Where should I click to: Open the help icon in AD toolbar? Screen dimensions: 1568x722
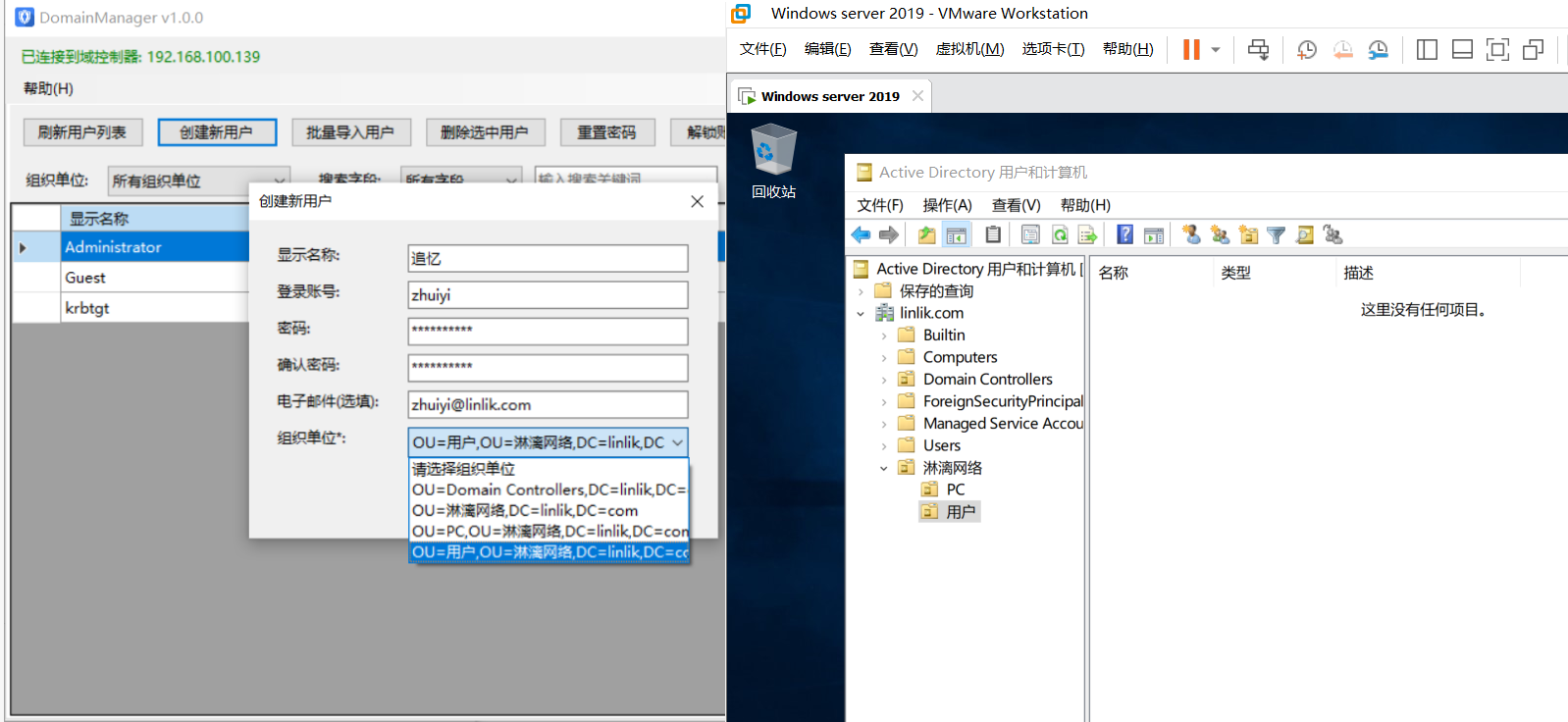coord(1125,234)
